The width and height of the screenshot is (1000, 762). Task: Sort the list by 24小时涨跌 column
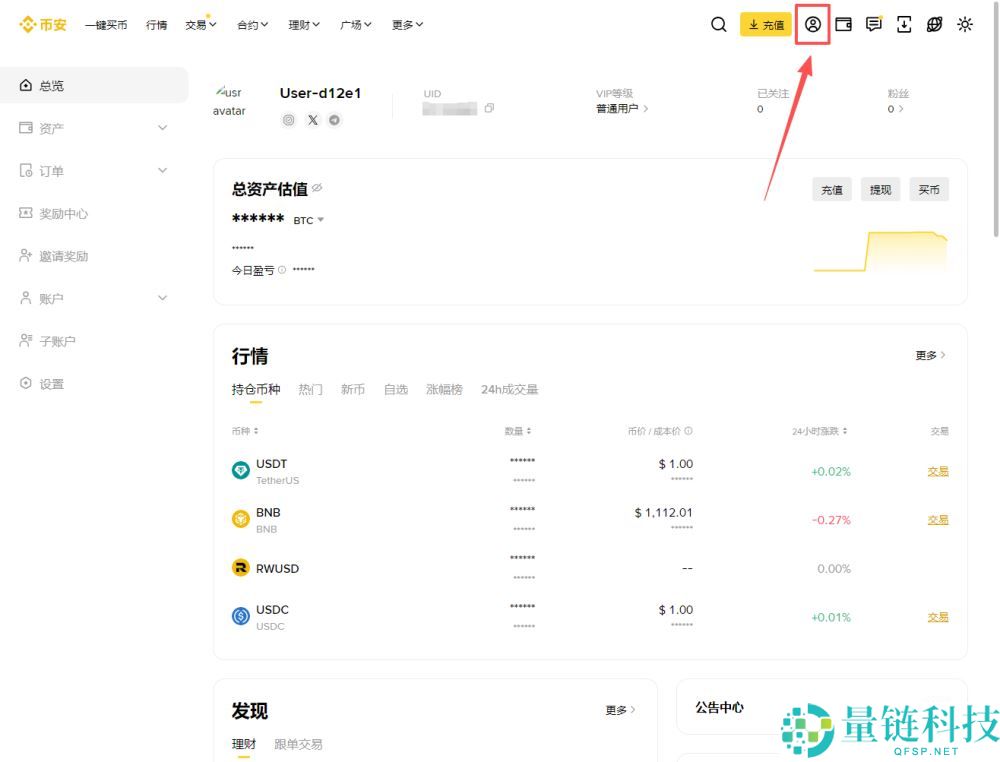tap(820, 431)
